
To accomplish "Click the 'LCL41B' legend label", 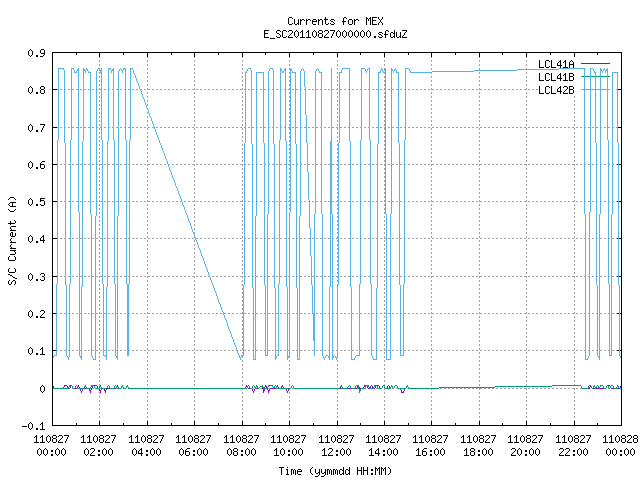I will coord(556,77).
